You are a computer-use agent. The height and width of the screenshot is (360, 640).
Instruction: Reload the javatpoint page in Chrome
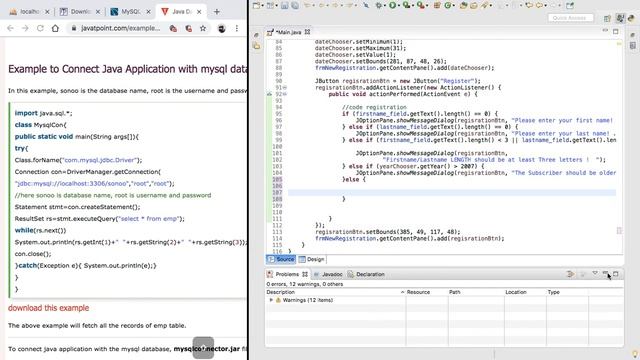point(40,28)
